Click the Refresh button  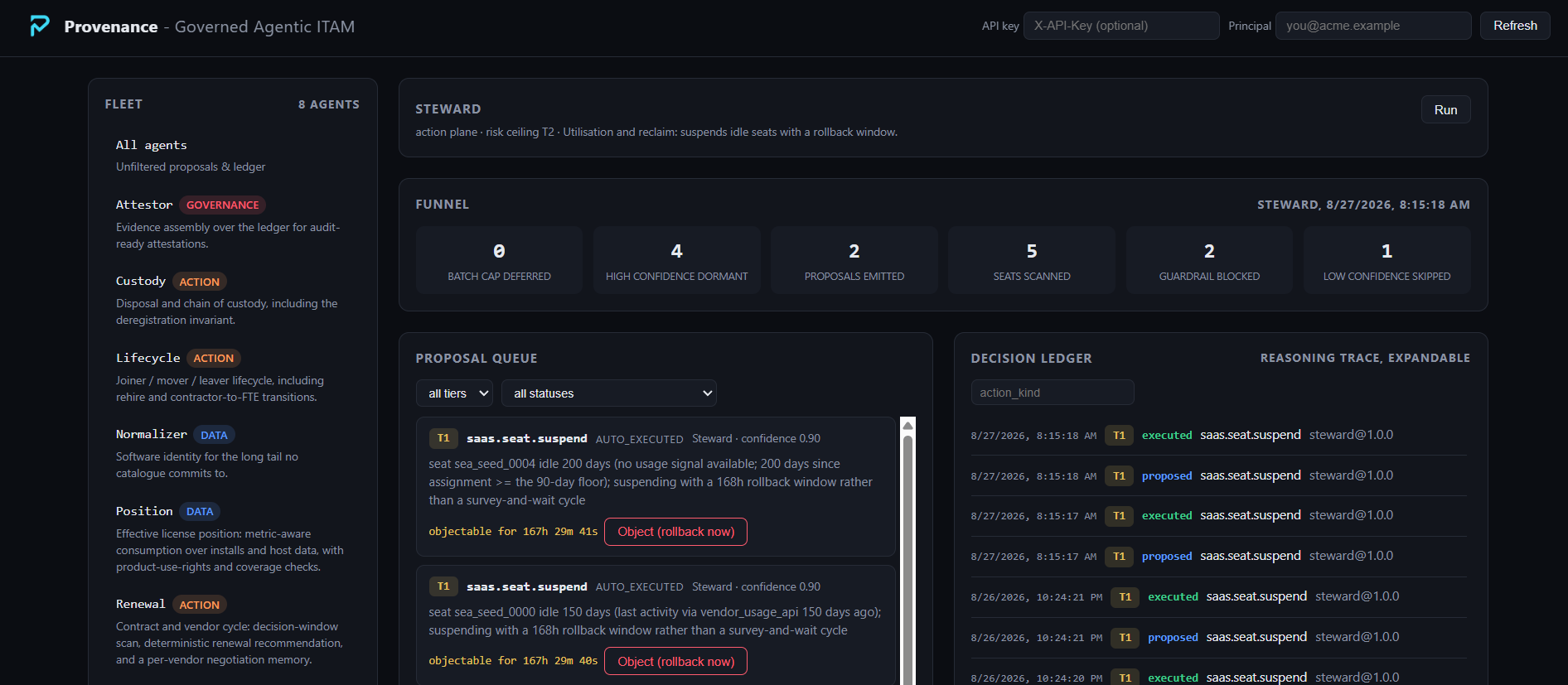pos(1515,26)
